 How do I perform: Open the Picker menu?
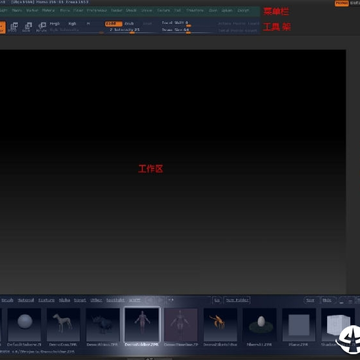[78, 10]
